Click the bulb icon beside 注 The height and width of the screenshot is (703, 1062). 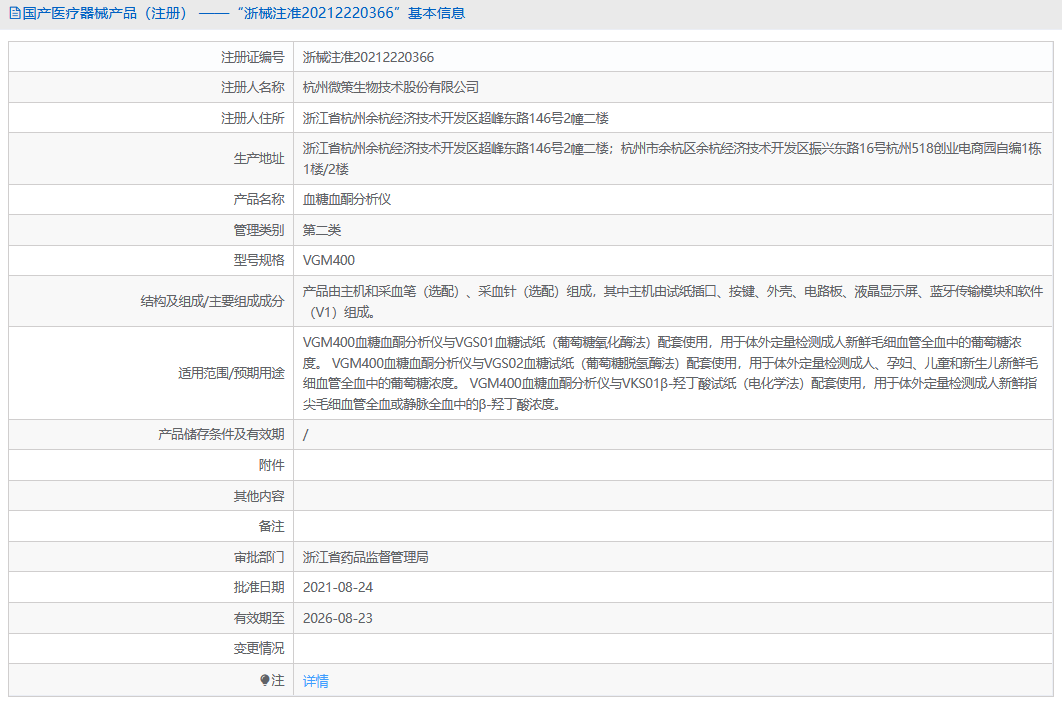[x=265, y=680]
